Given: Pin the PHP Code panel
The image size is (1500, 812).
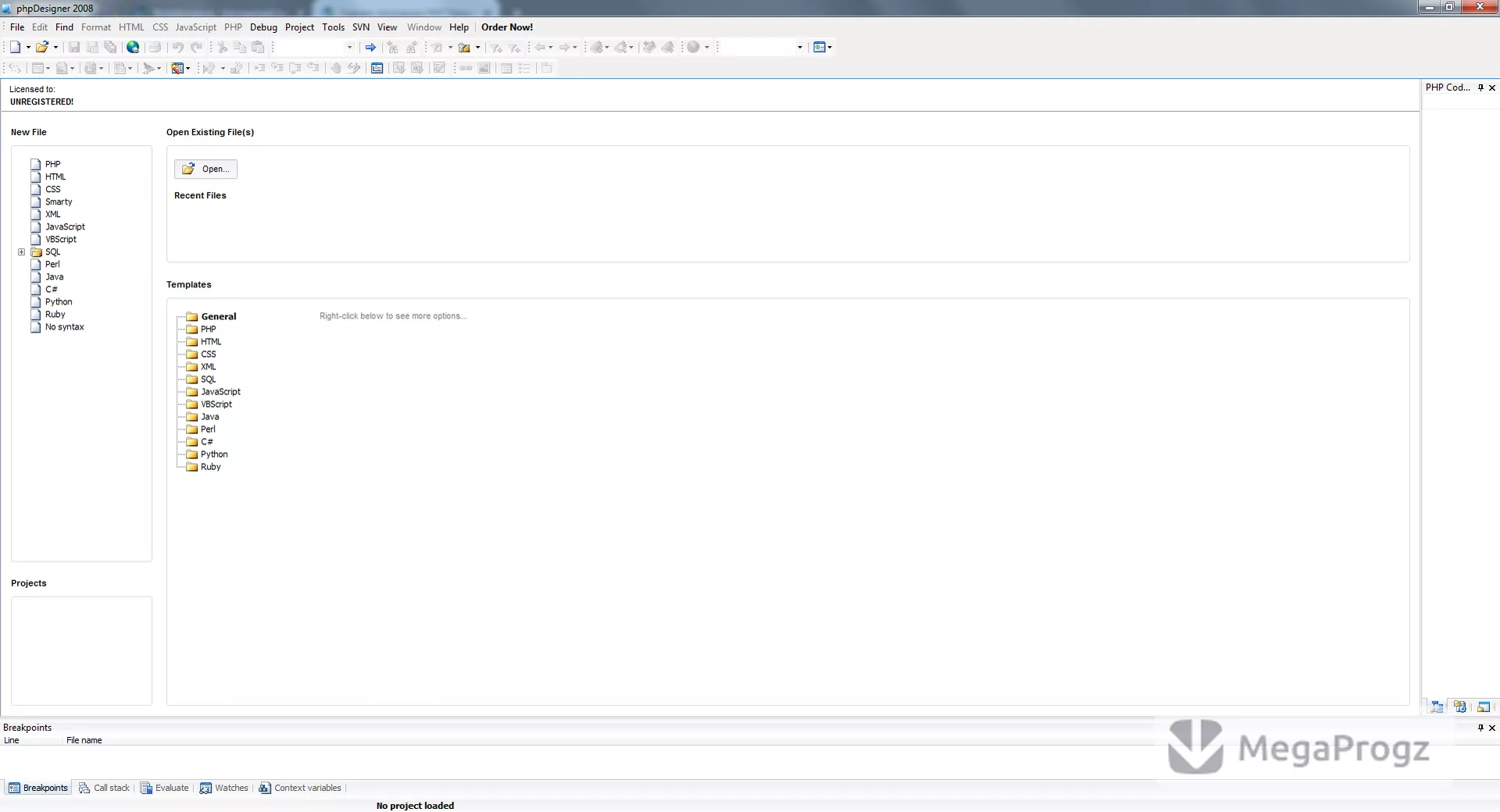Looking at the screenshot, I should tap(1480, 87).
